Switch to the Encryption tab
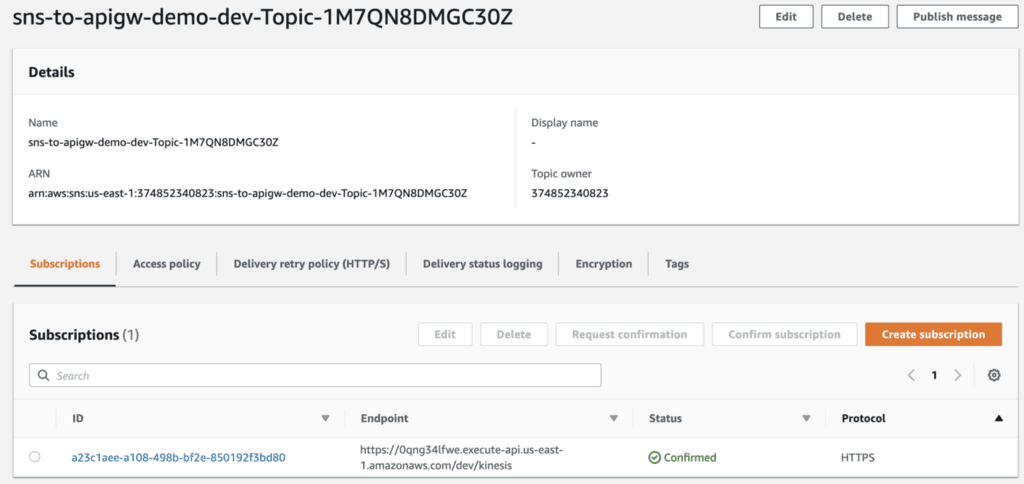Viewport: 1024px width, 484px height. 603,264
